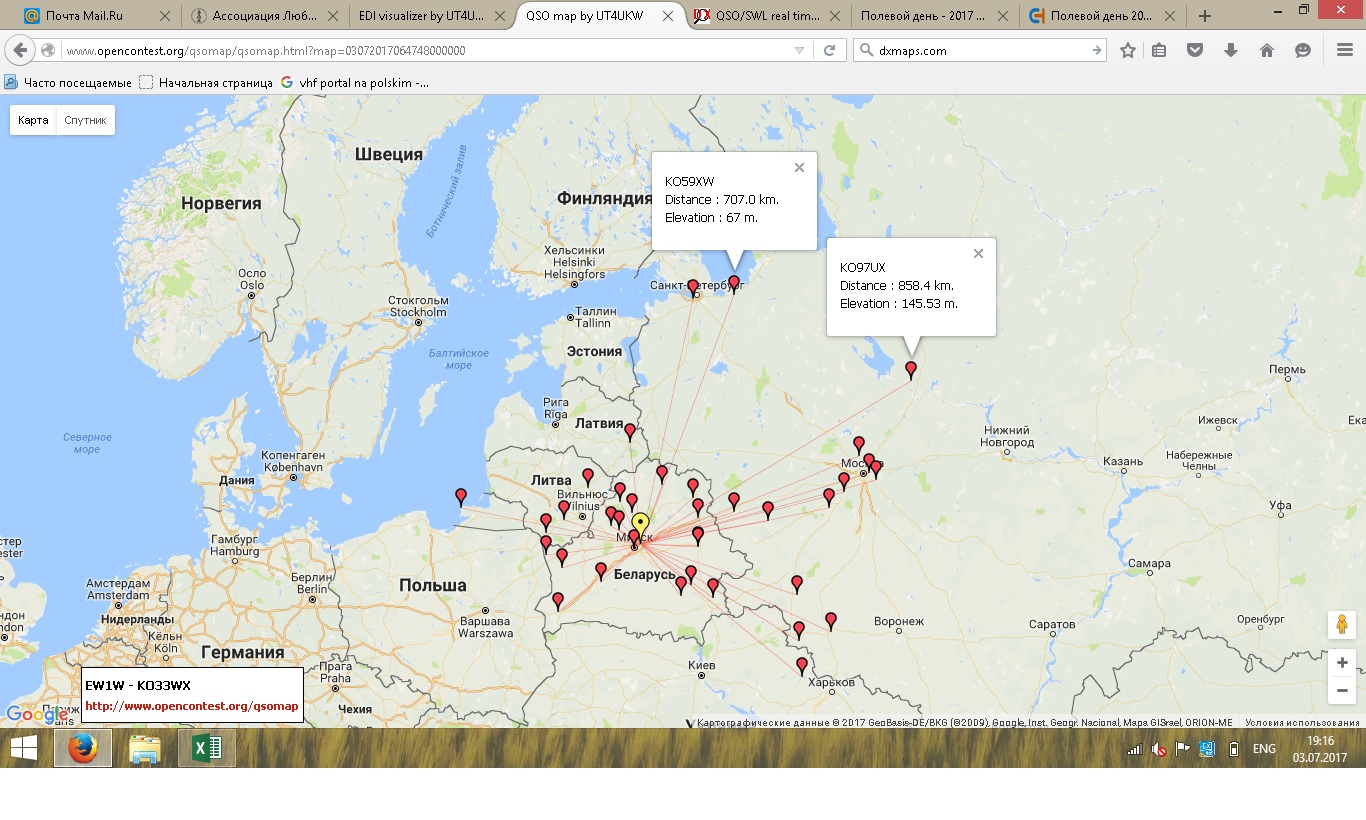The image size is (1366, 820).
Task: Click the yellow home station marker
Action: (x=640, y=524)
